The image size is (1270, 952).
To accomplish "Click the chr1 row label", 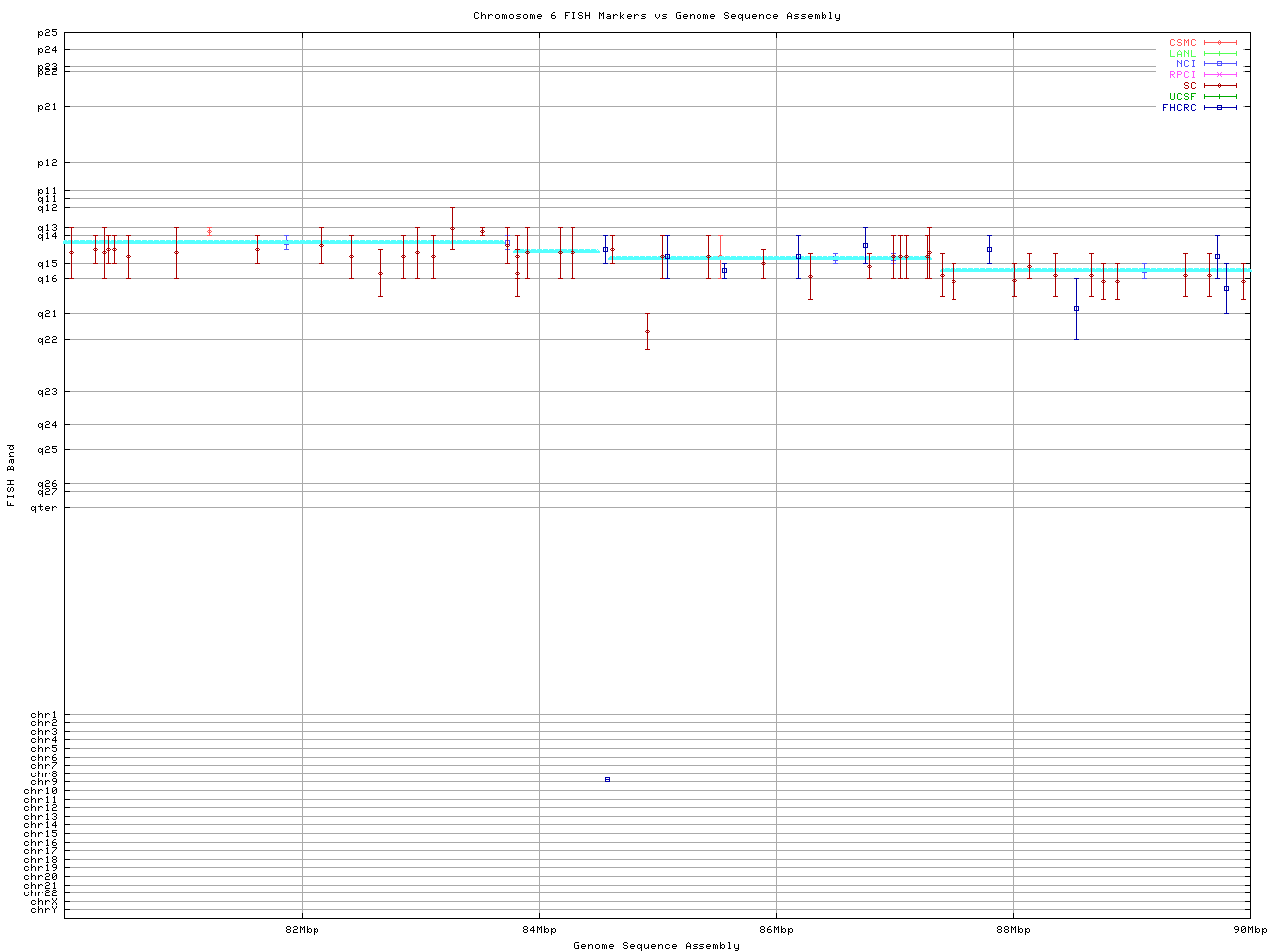I will (x=44, y=715).
